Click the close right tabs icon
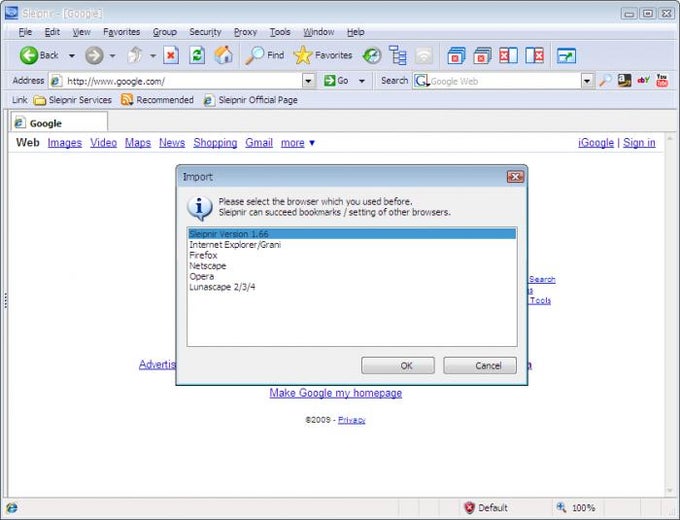Viewport: 680px width, 520px height. click(534, 56)
